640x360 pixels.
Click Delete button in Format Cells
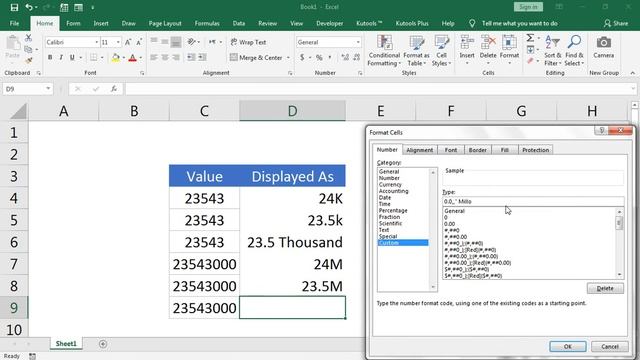605,288
